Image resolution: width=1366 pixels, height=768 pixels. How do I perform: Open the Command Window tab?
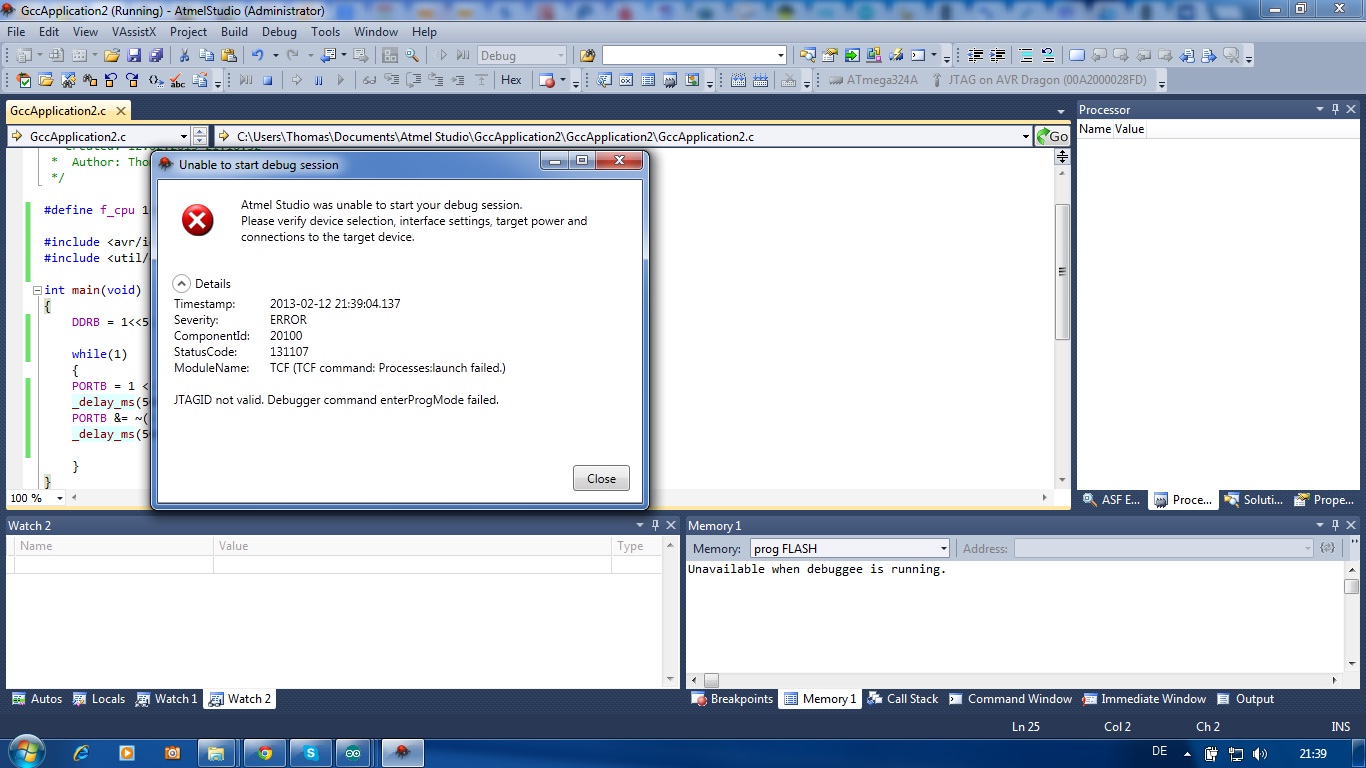click(x=1010, y=699)
